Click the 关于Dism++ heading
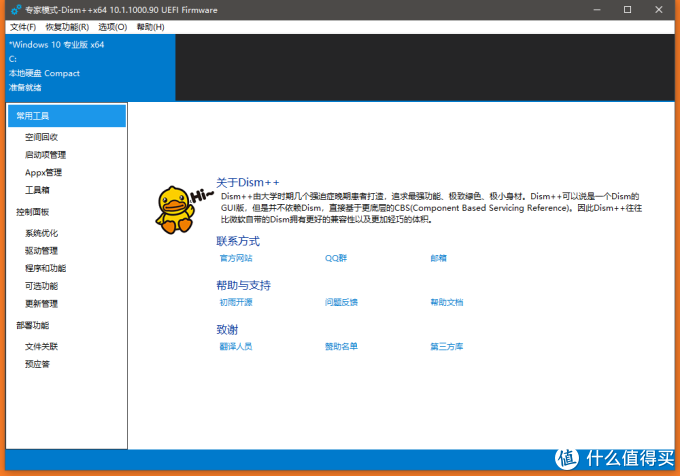 (248, 183)
